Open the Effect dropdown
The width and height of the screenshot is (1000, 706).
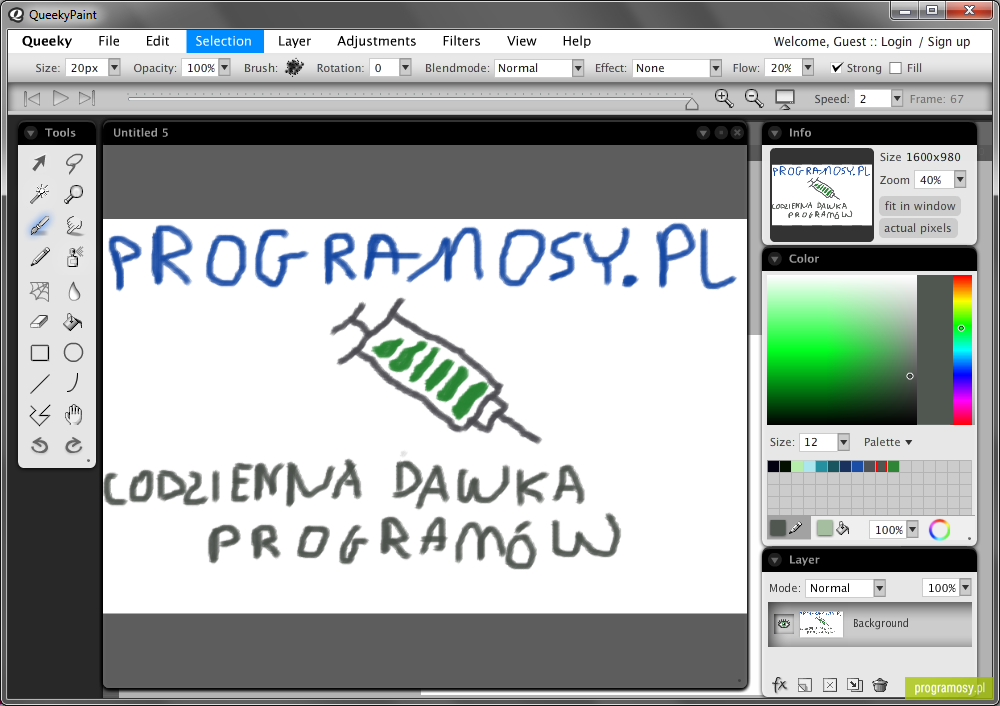716,68
